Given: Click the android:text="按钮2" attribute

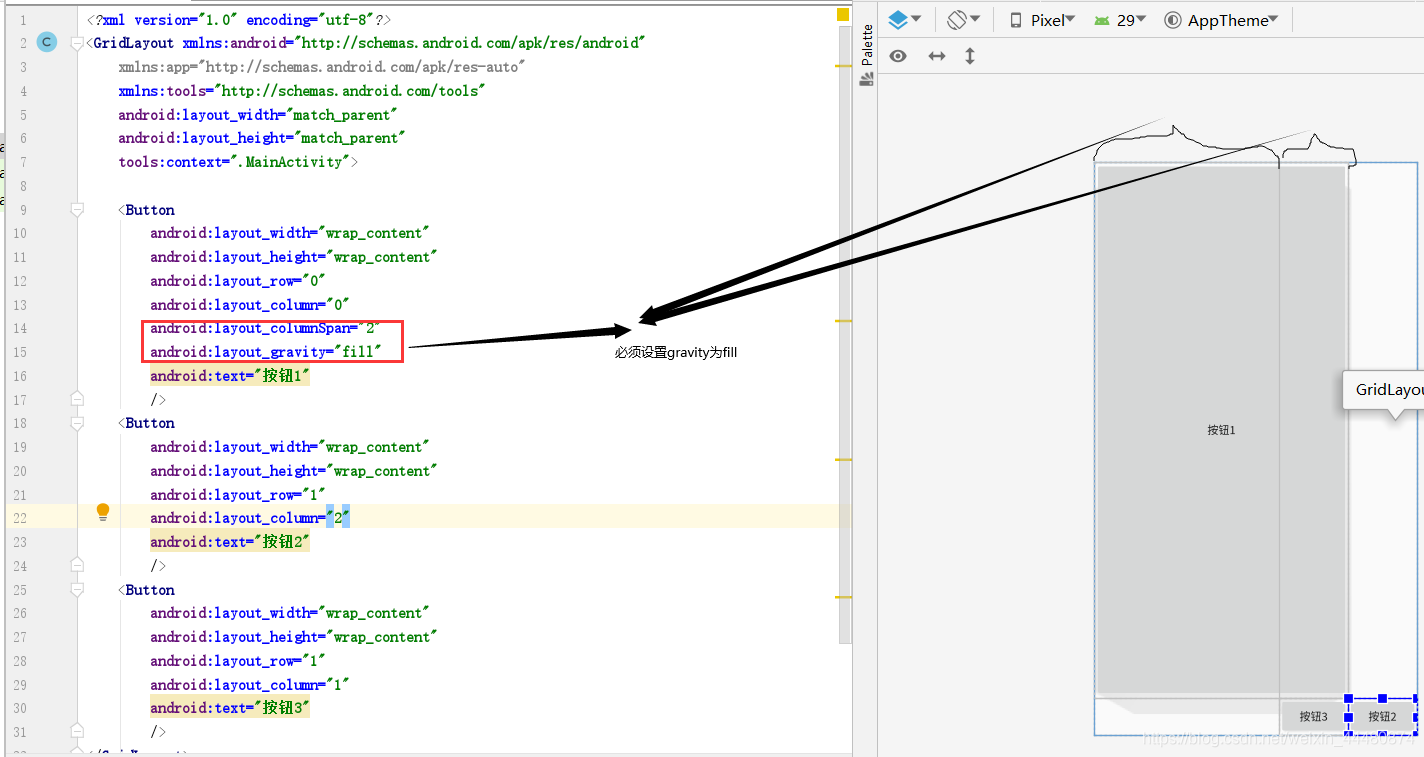Looking at the screenshot, I should (x=230, y=542).
